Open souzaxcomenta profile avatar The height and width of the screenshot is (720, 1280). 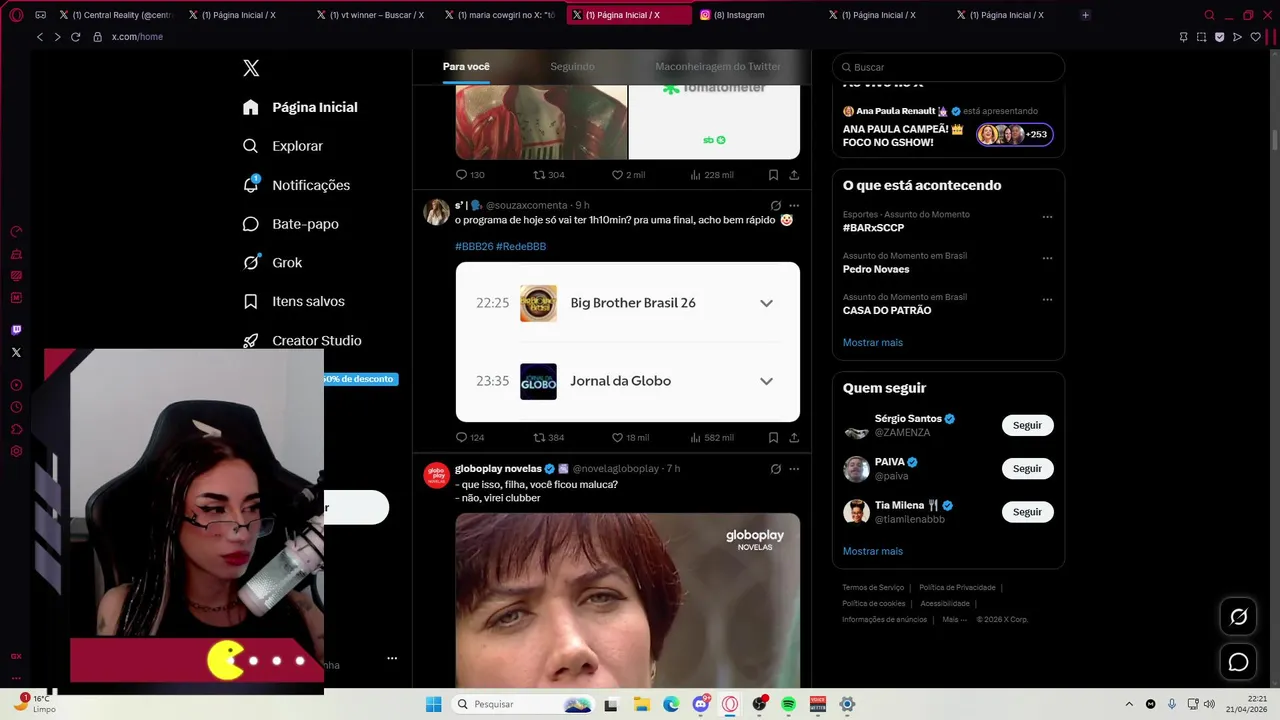pyautogui.click(x=436, y=212)
